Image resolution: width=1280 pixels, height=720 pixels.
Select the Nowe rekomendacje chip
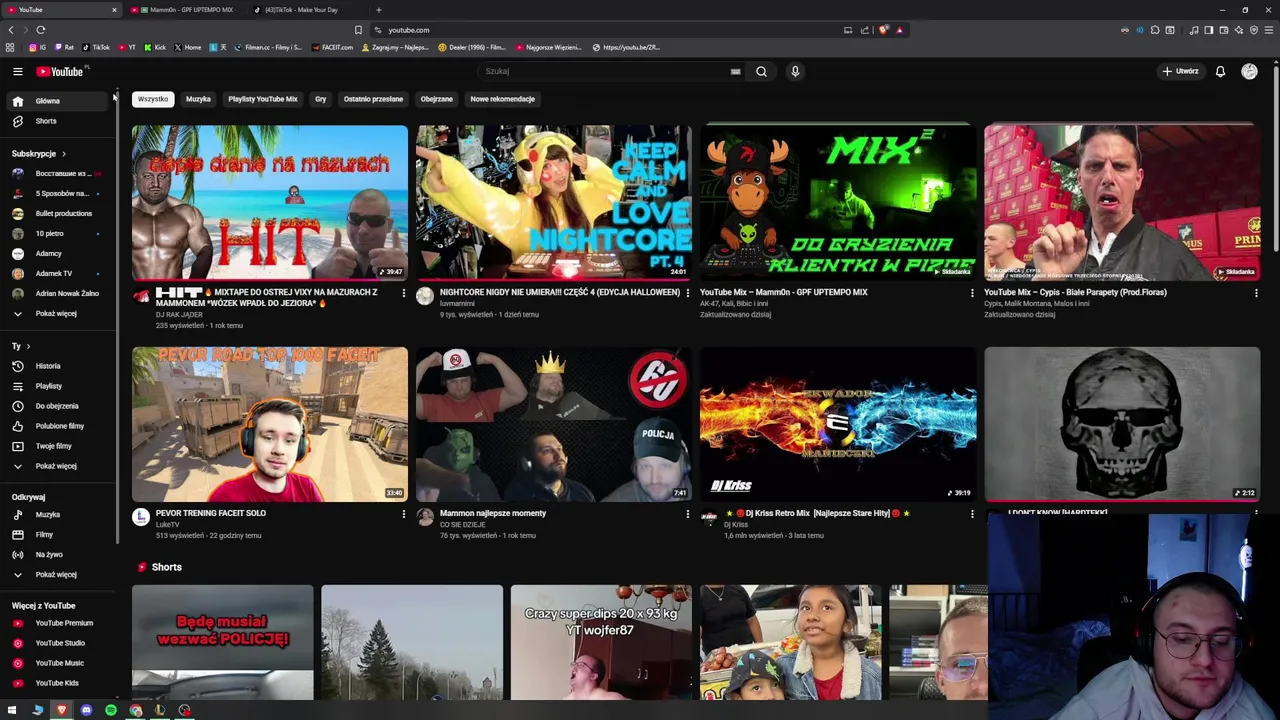click(x=503, y=99)
